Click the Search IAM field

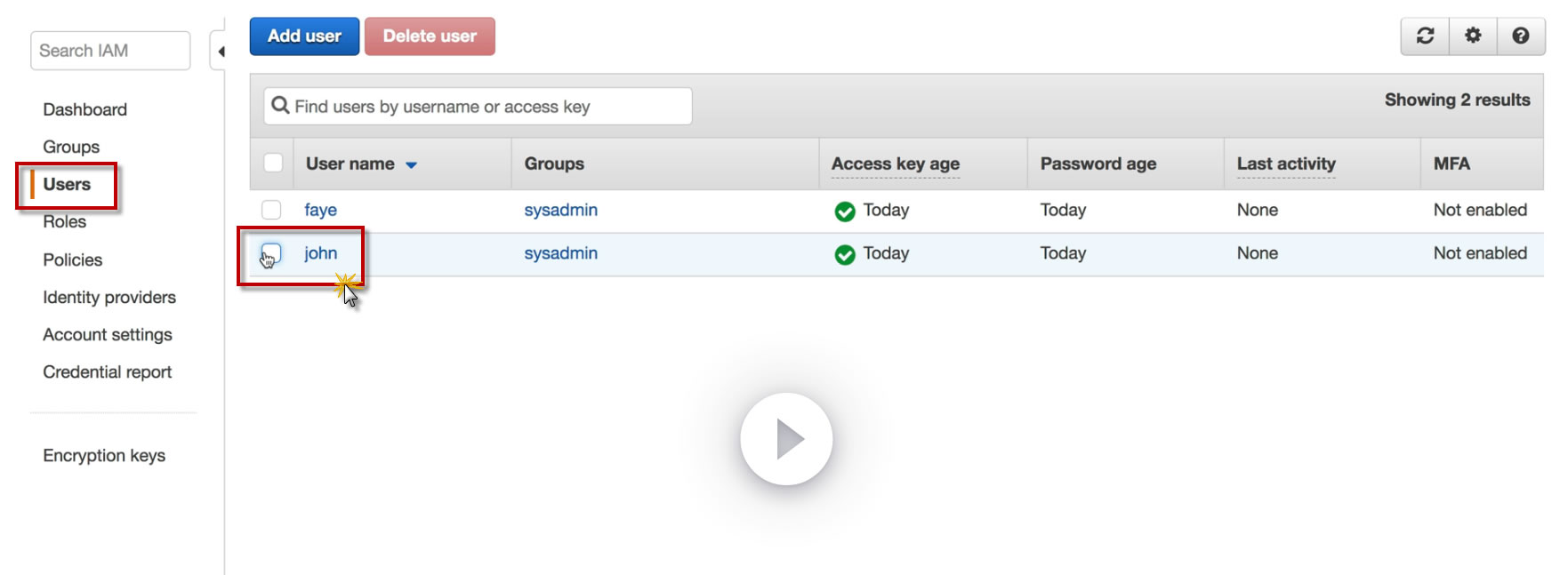coord(110,51)
